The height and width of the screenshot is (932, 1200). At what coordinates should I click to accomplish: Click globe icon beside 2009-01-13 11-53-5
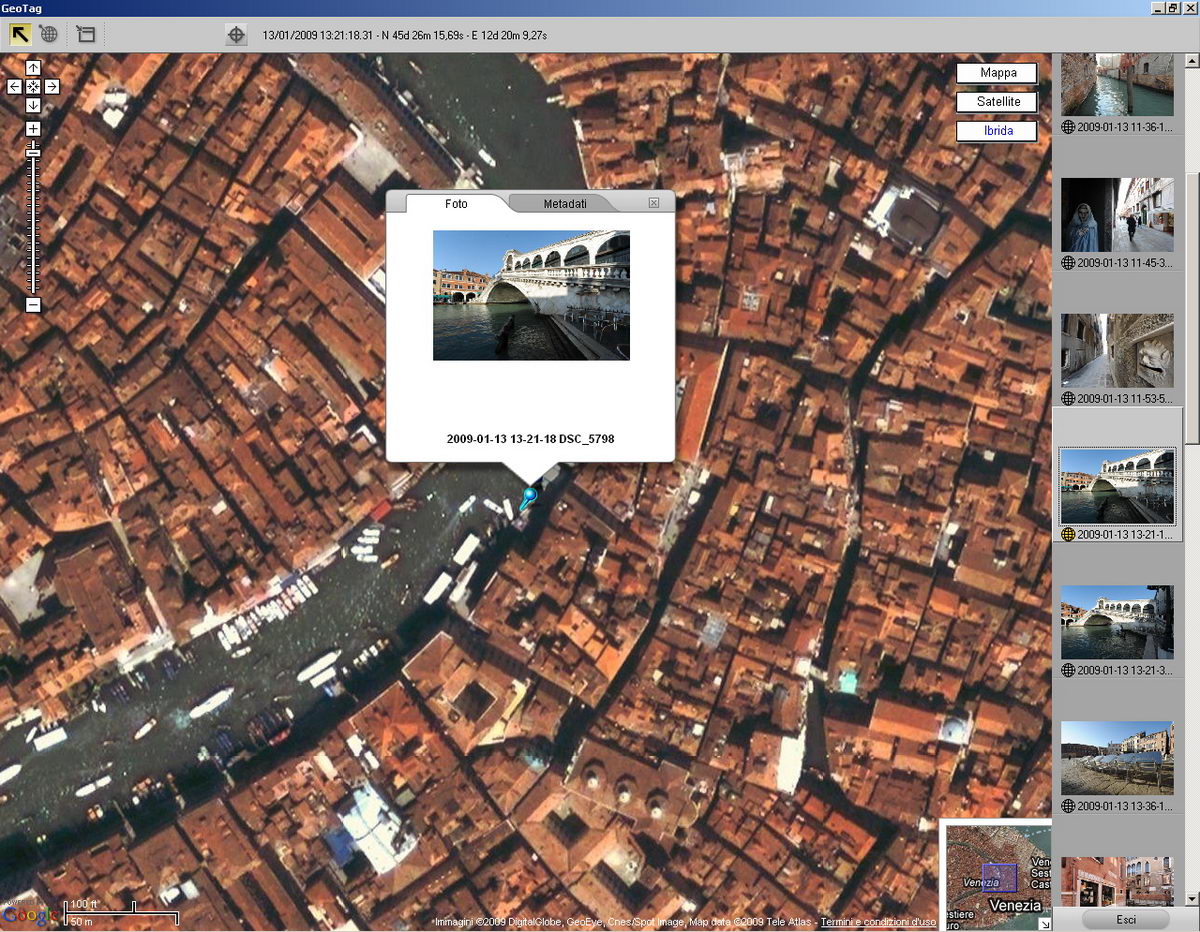coord(1068,399)
